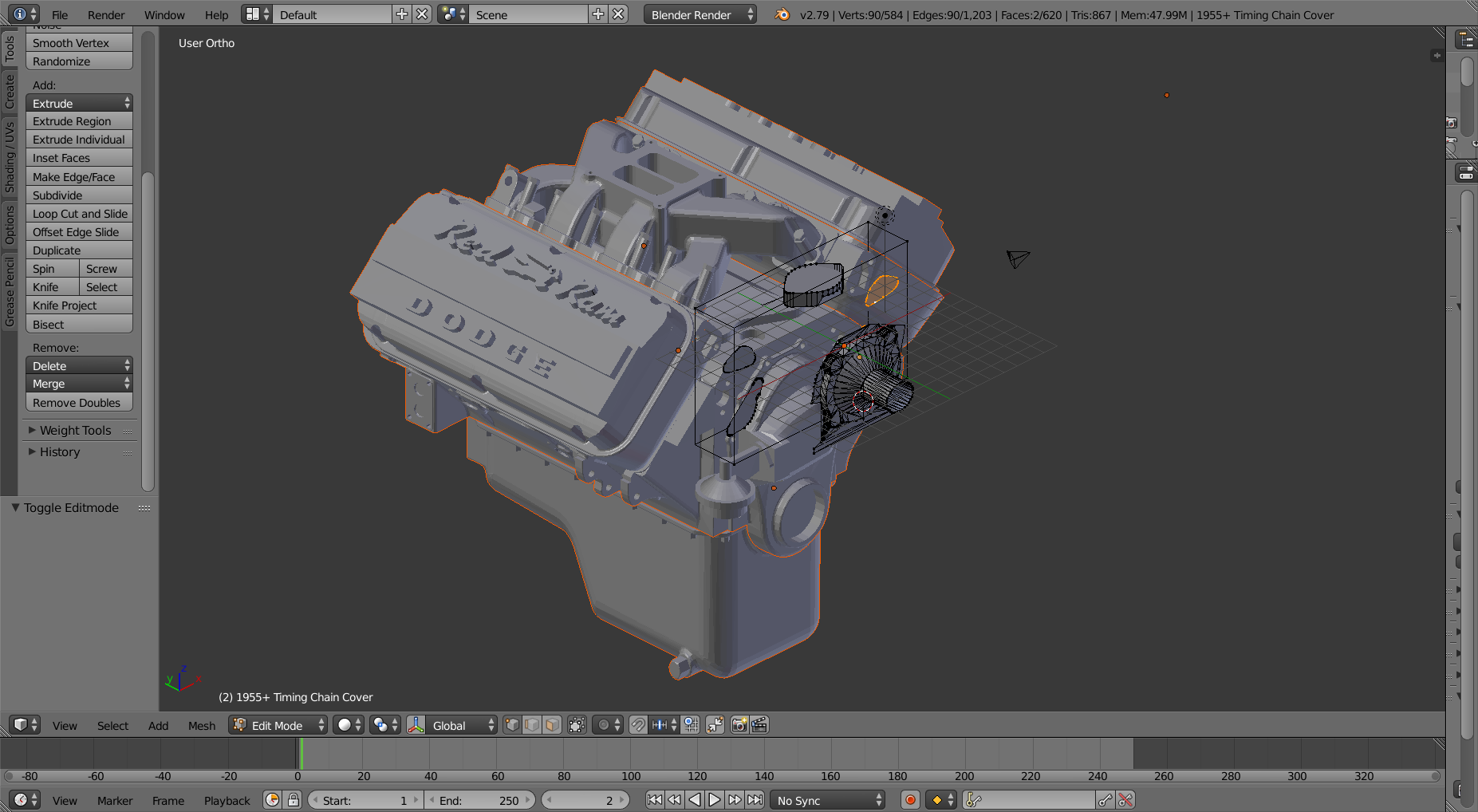Screen dimensions: 1478x812
Task: Open the Marker menu in timeline
Action: [115, 800]
